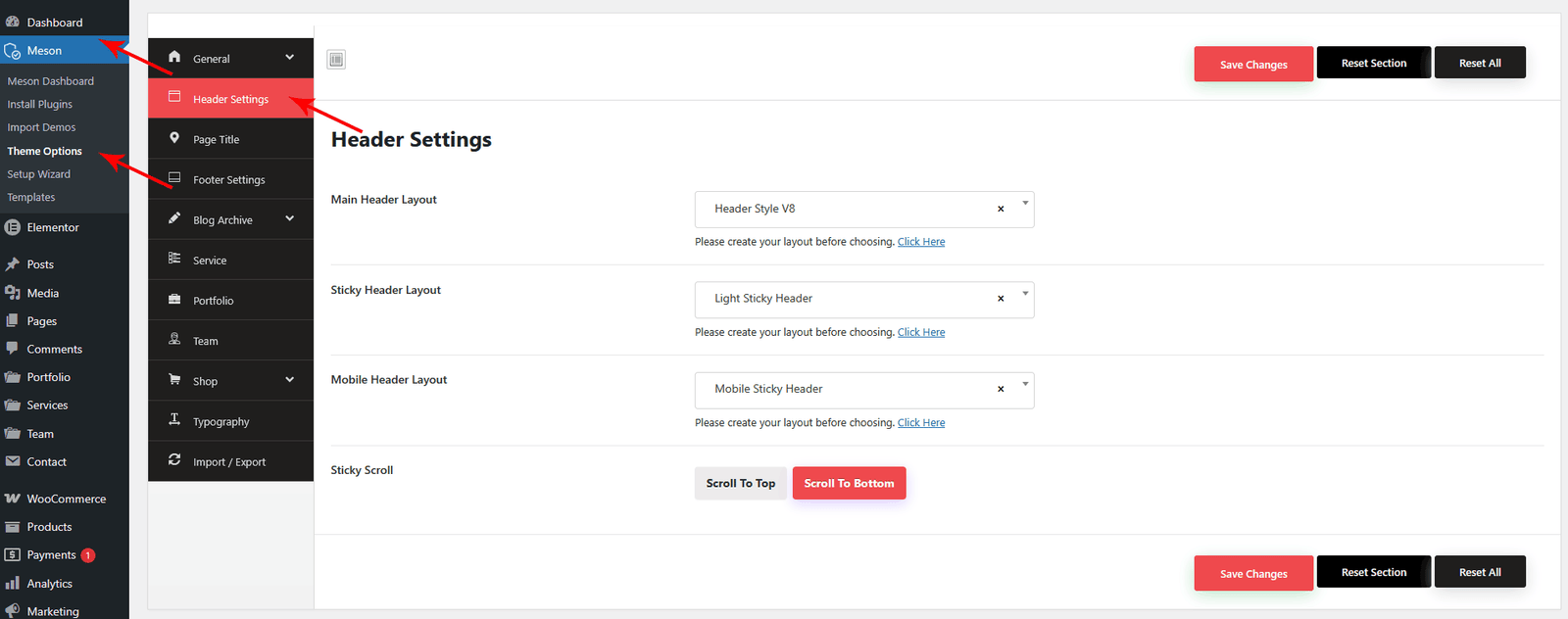Click the Import / Export refresh icon
This screenshot has width=1568, height=619.
pyautogui.click(x=174, y=460)
